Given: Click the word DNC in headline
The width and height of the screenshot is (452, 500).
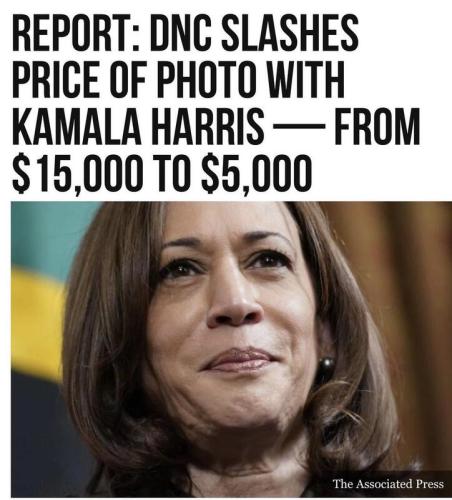Looking at the screenshot, I should pos(181,34).
